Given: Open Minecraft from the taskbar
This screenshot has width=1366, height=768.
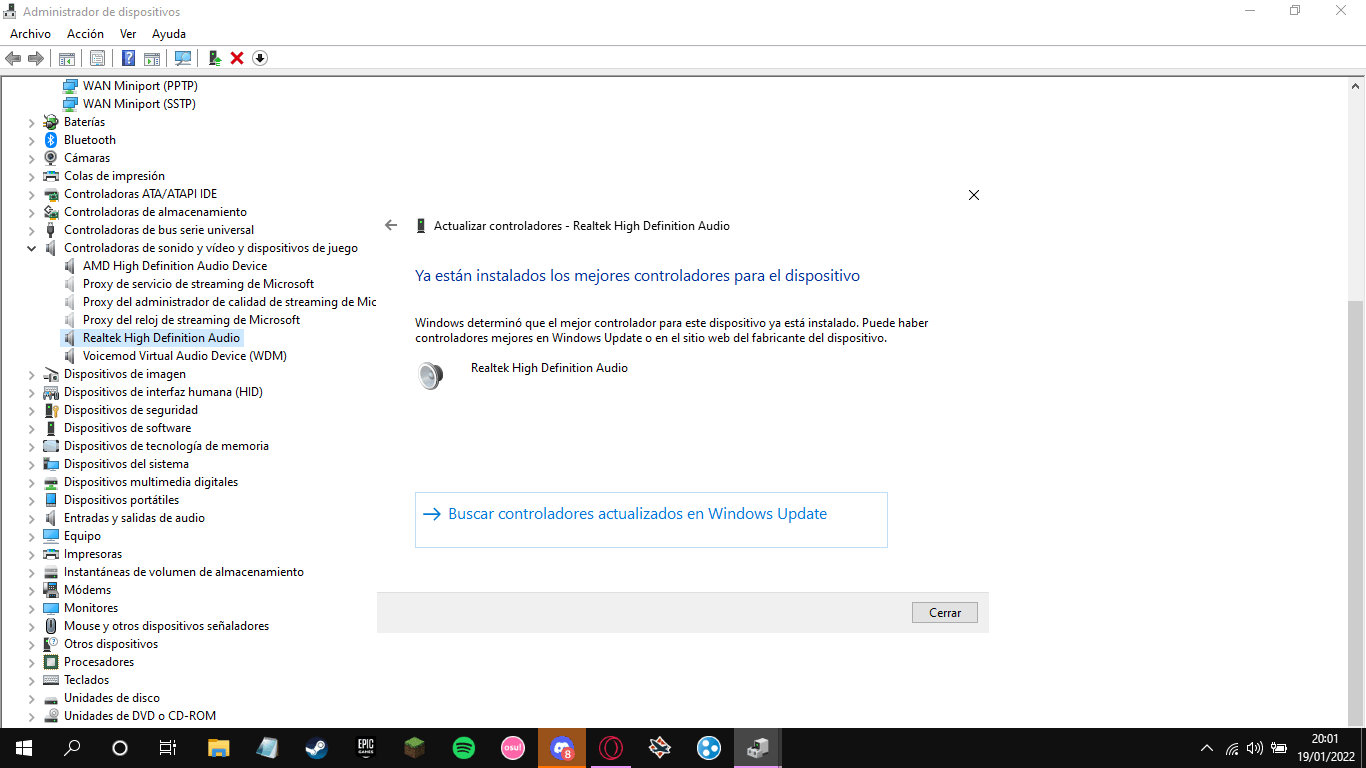Looking at the screenshot, I should pos(414,748).
